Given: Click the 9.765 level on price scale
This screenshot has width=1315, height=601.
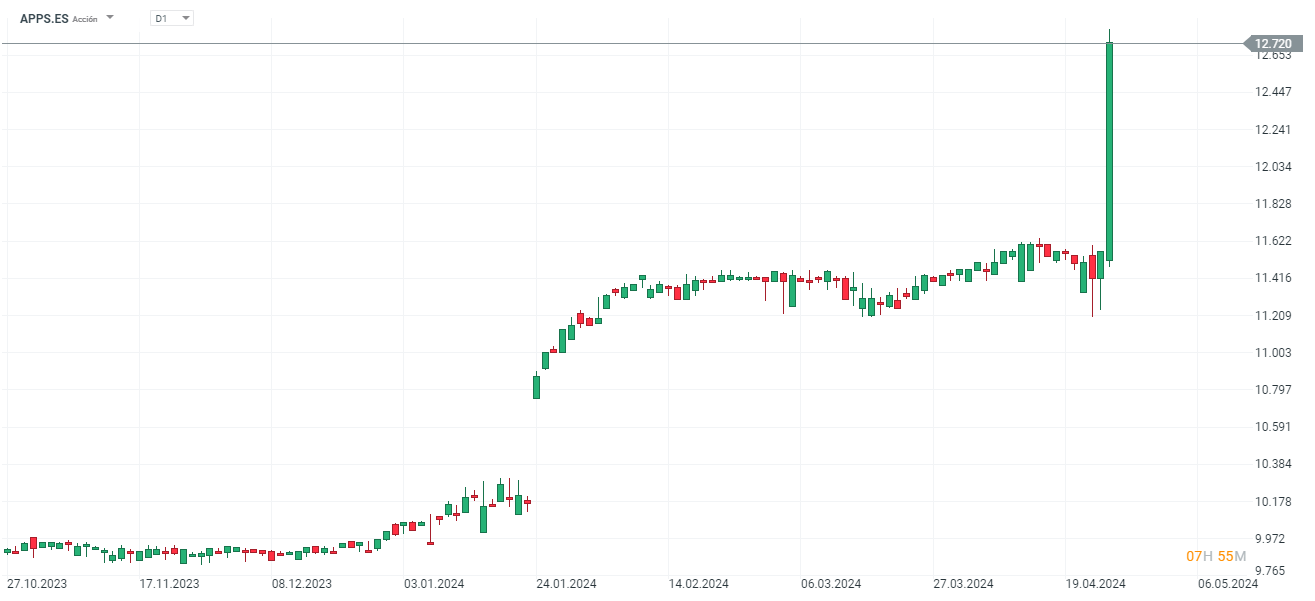Looking at the screenshot, I should pyautogui.click(x=1274, y=570).
